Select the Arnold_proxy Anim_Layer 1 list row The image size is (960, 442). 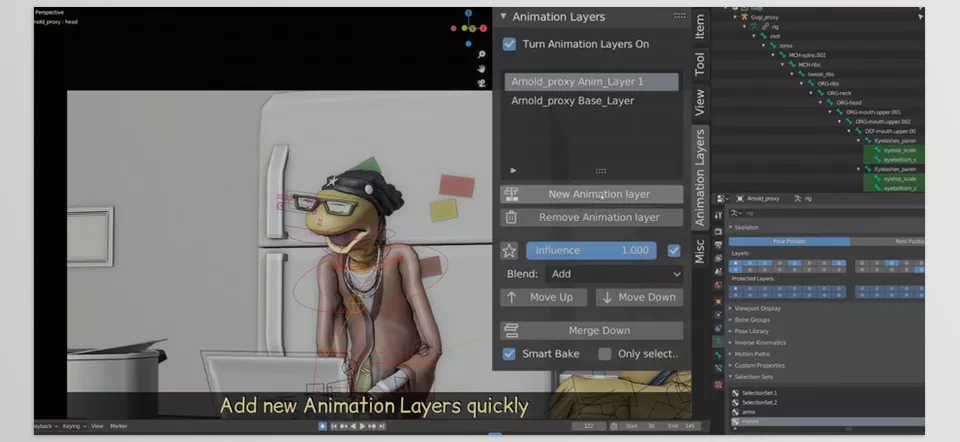pyautogui.click(x=591, y=82)
